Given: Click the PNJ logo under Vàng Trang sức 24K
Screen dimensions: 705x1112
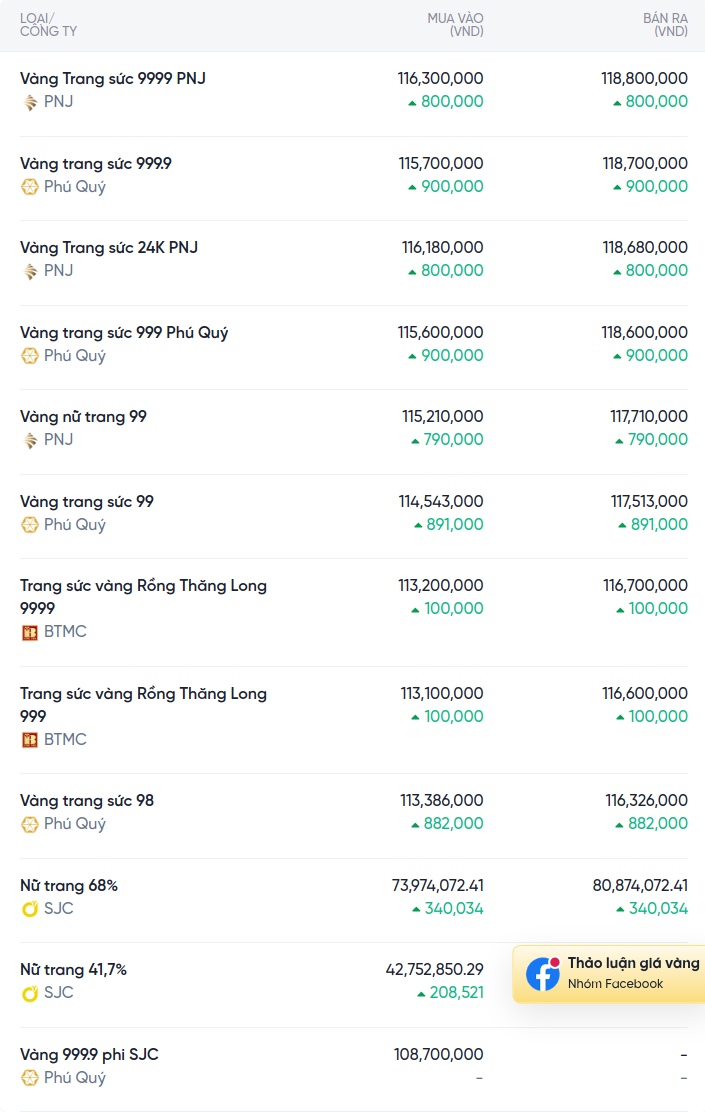Looking at the screenshot, I should [30, 271].
